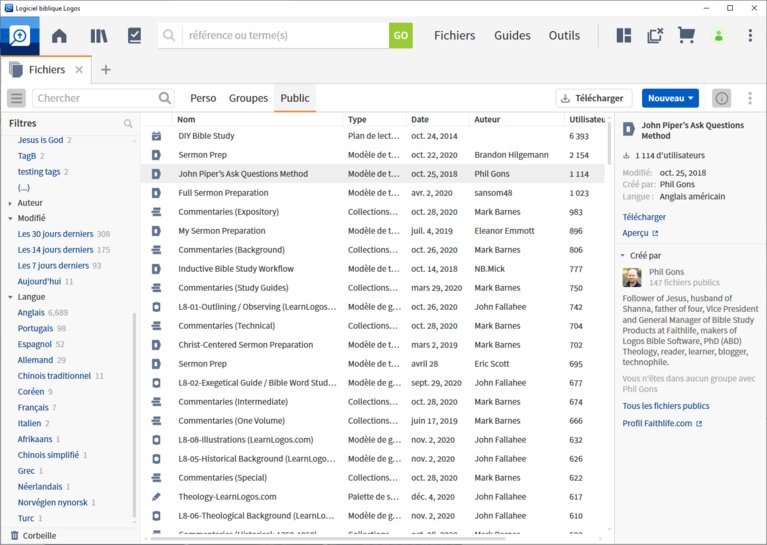The height and width of the screenshot is (545, 767).
Task: Open the main toolbar kebab menu
Action: (x=750, y=35)
